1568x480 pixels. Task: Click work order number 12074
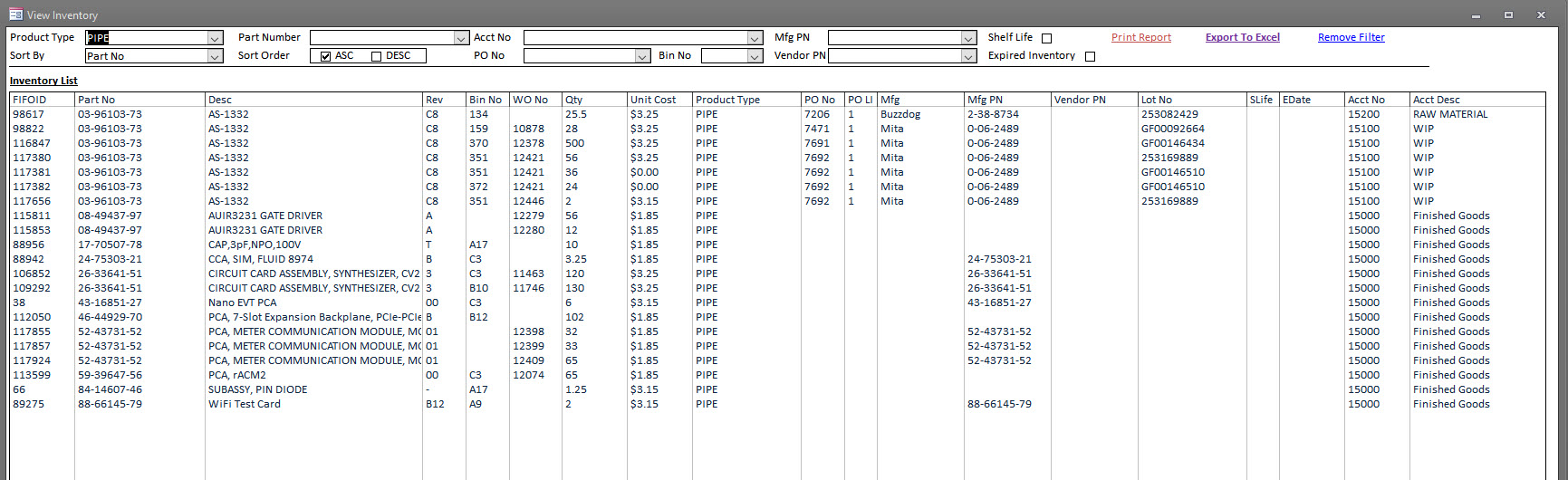[528, 375]
